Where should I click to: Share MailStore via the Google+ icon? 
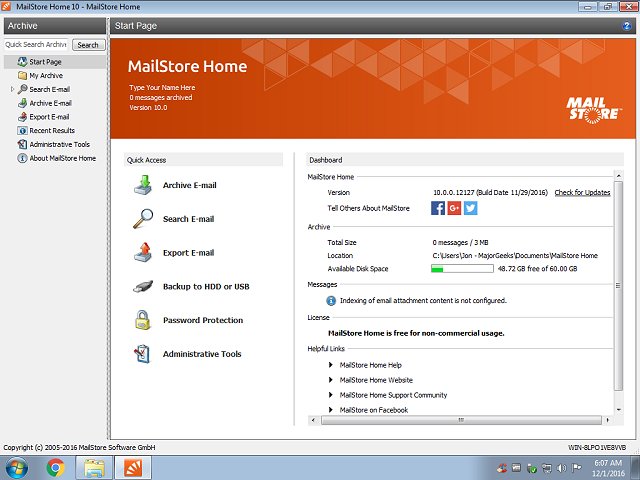[454, 208]
